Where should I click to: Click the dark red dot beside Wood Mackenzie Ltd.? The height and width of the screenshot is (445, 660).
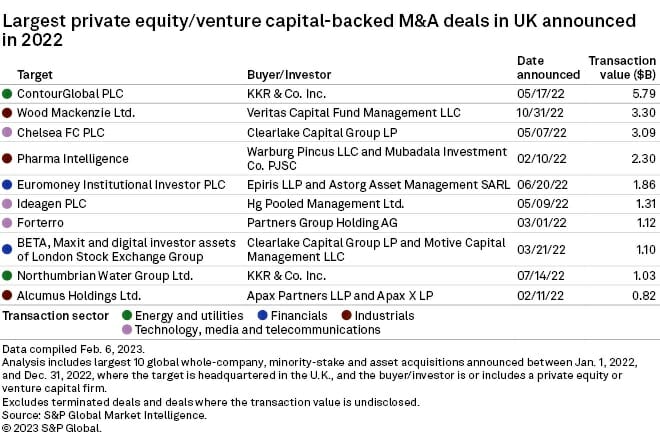[8, 113]
